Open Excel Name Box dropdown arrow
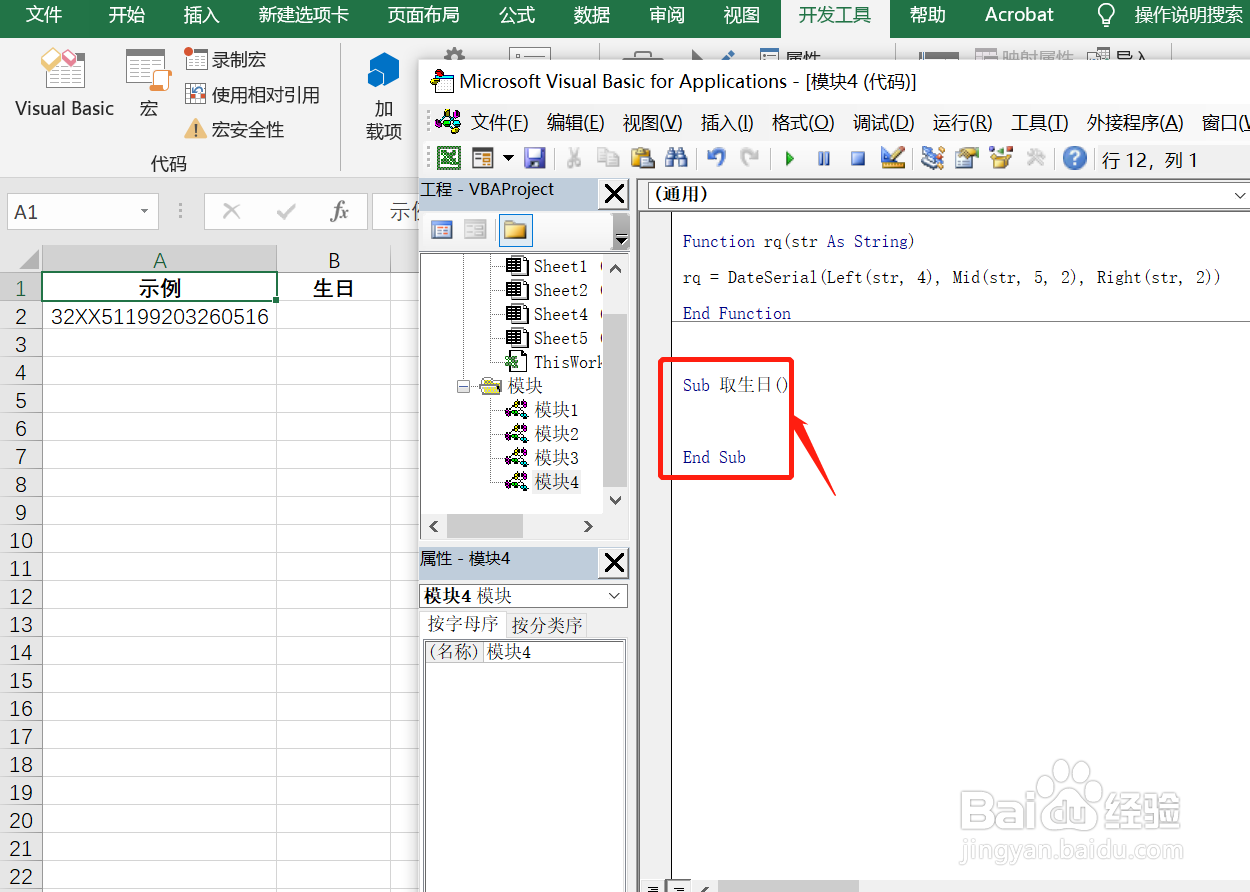Screen dimensions: 1250x892 pyautogui.click(x=145, y=212)
